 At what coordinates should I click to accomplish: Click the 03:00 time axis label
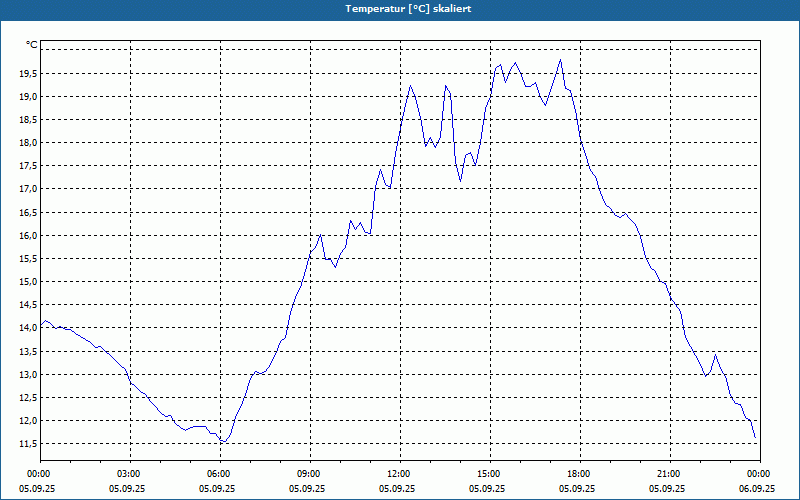click(130, 474)
